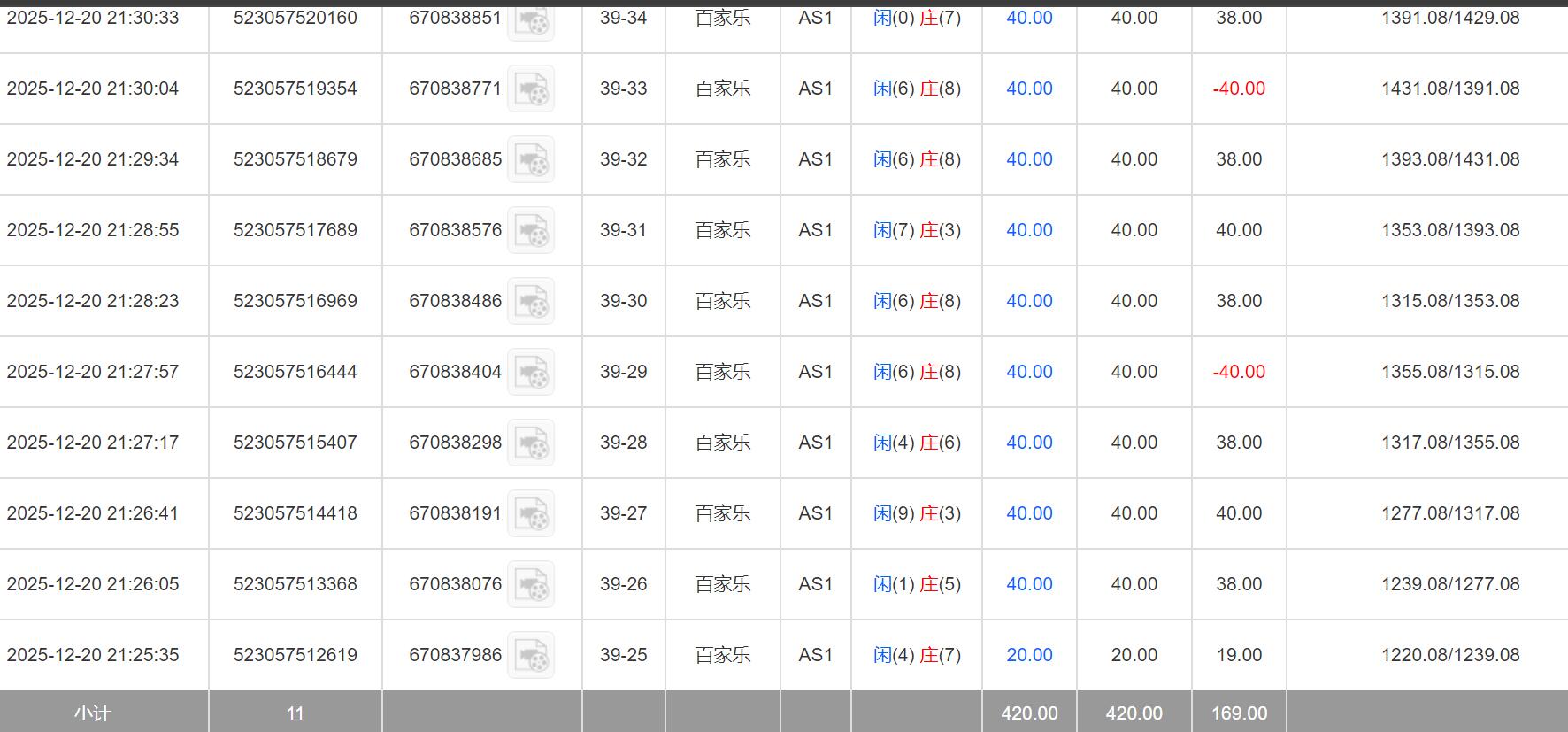Open video replay for round 670838851
Image resolution: width=1568 pixels, height=732 pixels.
[531, 19]
